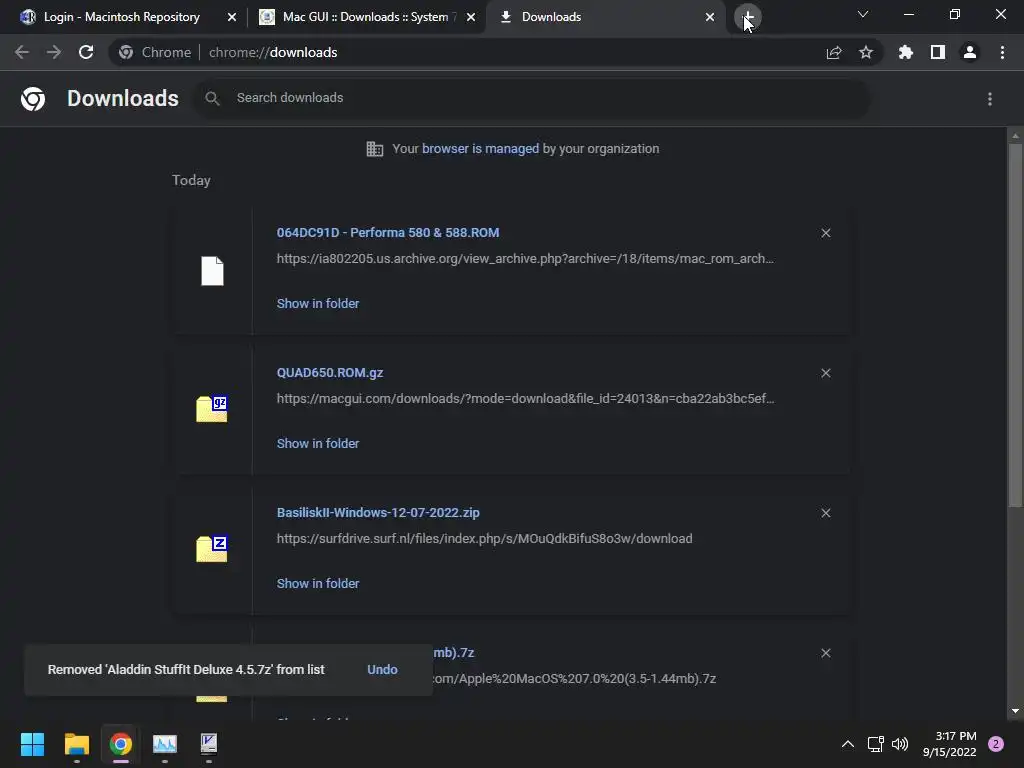Open Chrome's three-dot main menu

click(x=1002, y=52)
